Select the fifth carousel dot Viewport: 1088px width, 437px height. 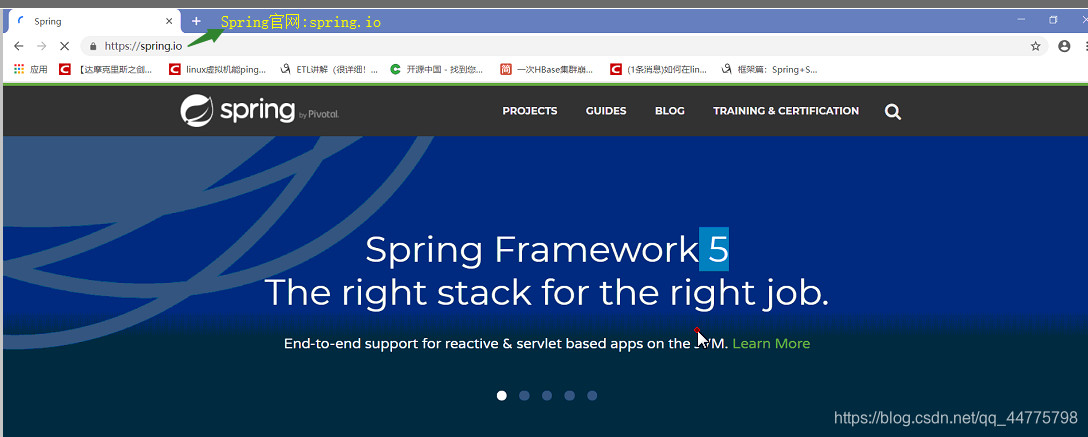pos(592,395)
